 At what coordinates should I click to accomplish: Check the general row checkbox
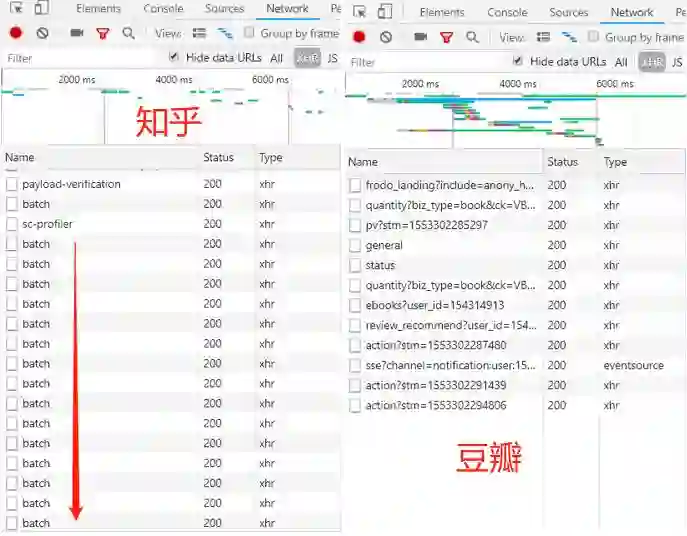tap(355, 245)
